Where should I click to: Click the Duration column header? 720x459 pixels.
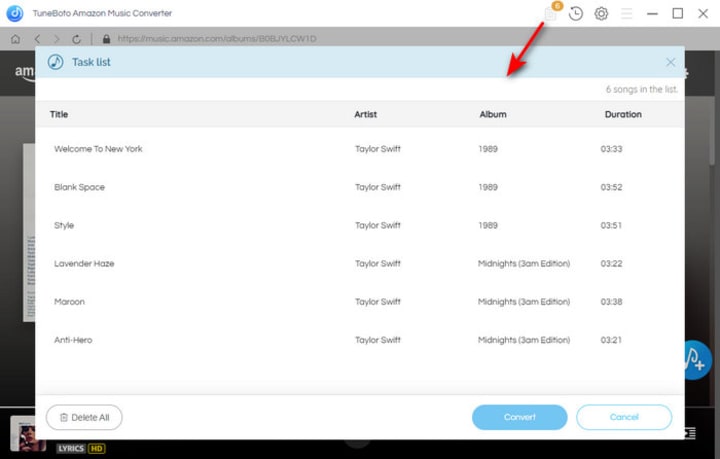(623, 114)
